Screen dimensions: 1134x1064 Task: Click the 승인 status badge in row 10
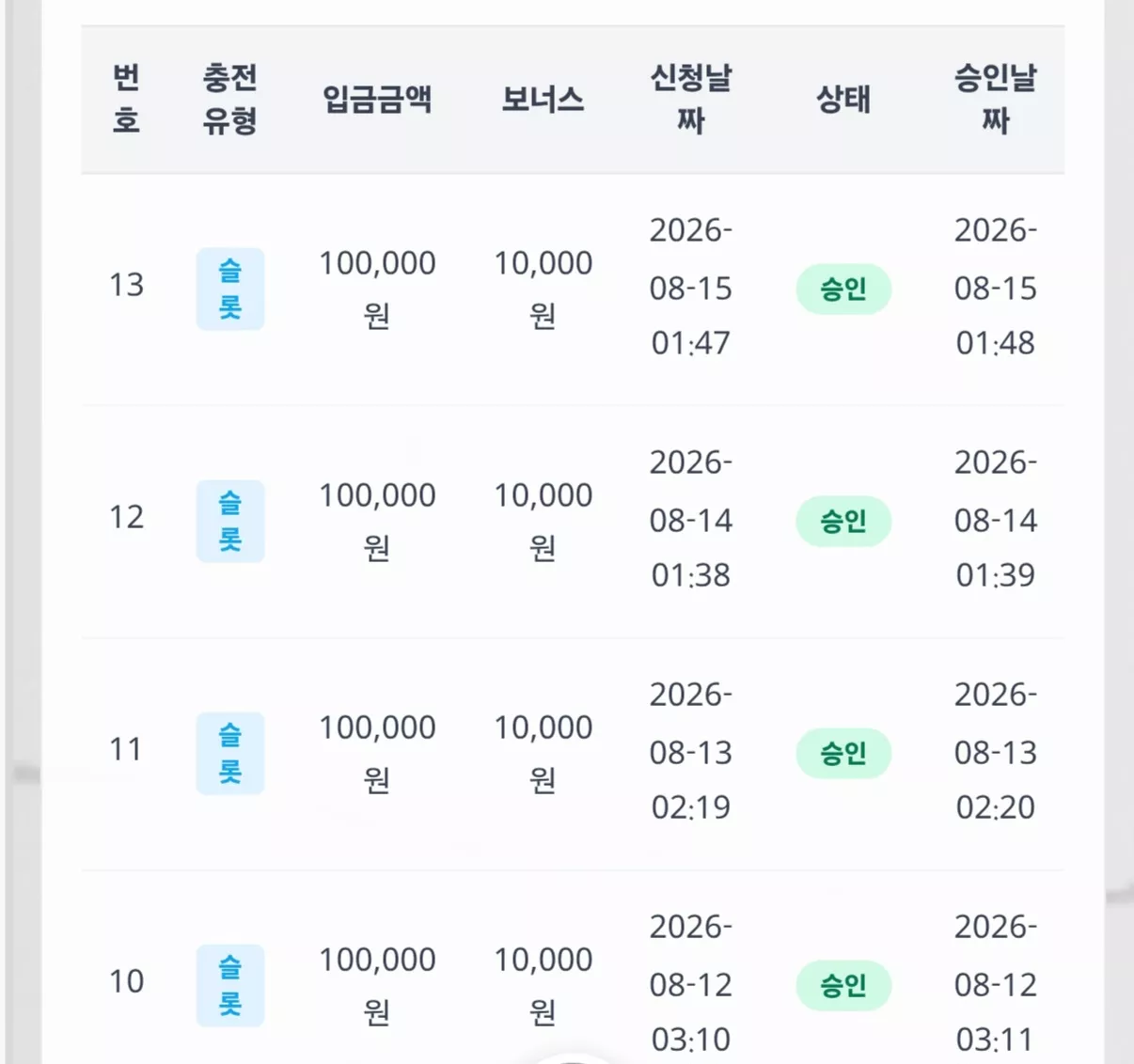tap(843, 986)
